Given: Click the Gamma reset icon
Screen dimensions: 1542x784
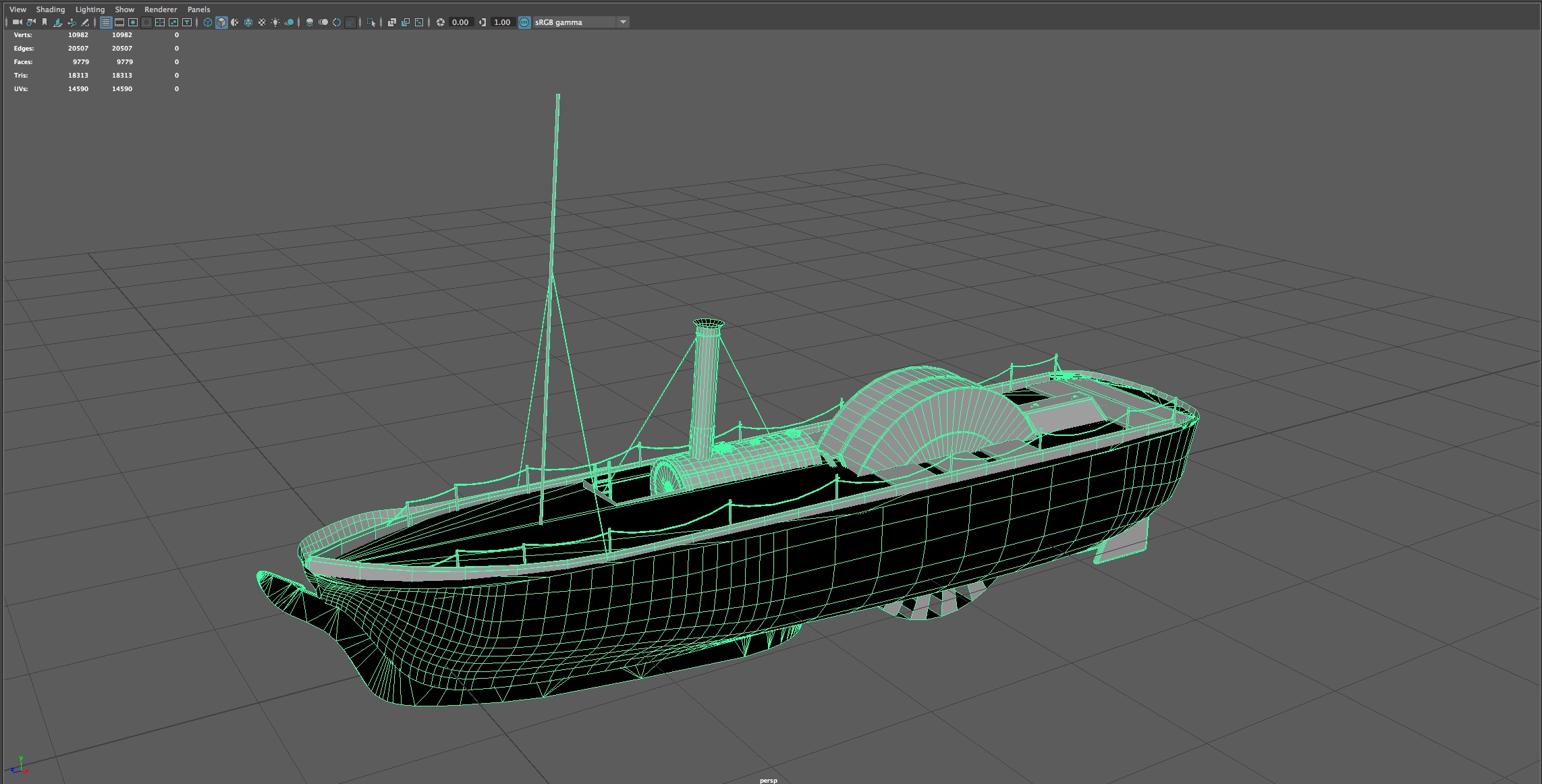Looking at the screenshot, I should (x=483, y=22).
